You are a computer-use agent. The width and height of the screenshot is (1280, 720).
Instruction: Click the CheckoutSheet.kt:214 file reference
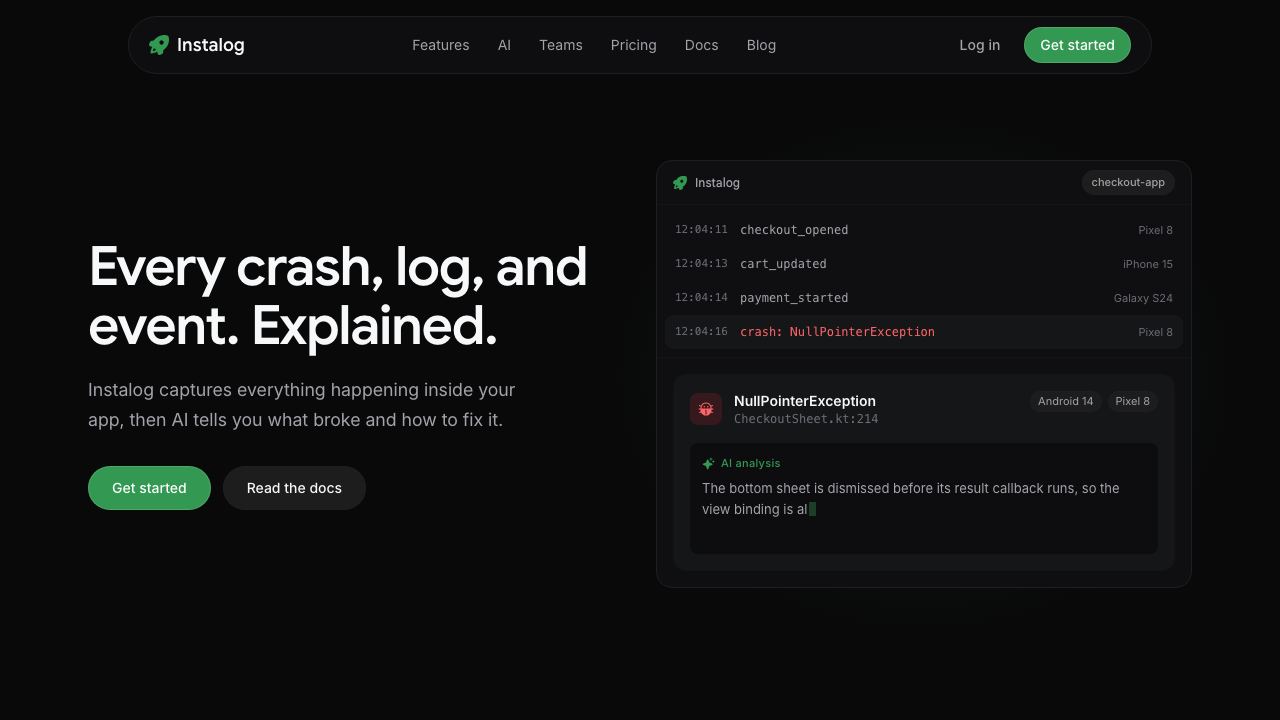806,419
